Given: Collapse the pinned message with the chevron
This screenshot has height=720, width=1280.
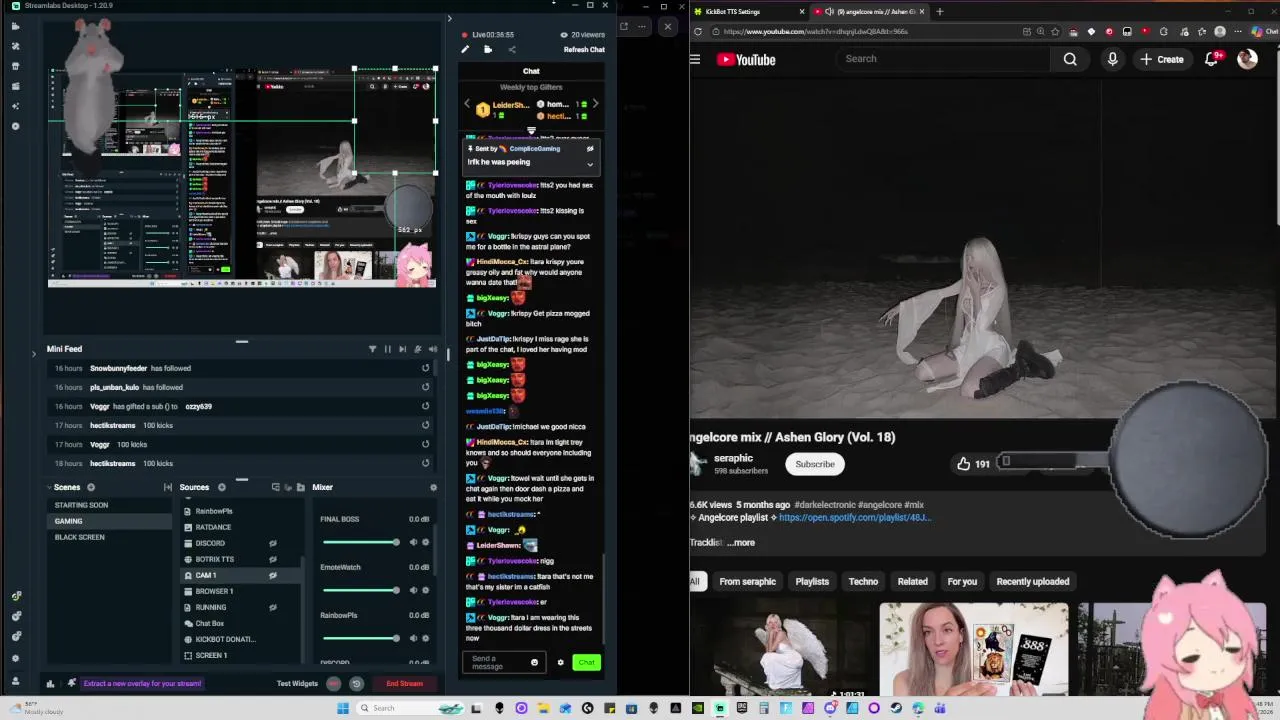Looking at the screenshot, I should coord(590,165).
